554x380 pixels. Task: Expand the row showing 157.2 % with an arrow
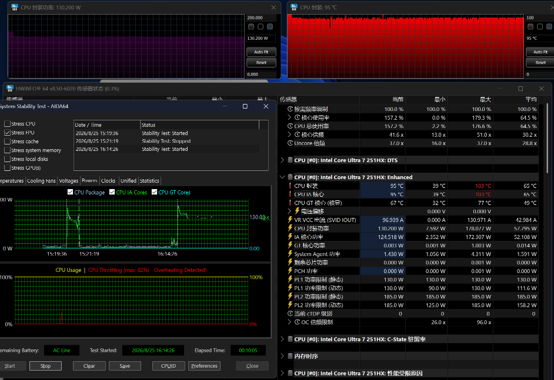(x=290, y=118)
